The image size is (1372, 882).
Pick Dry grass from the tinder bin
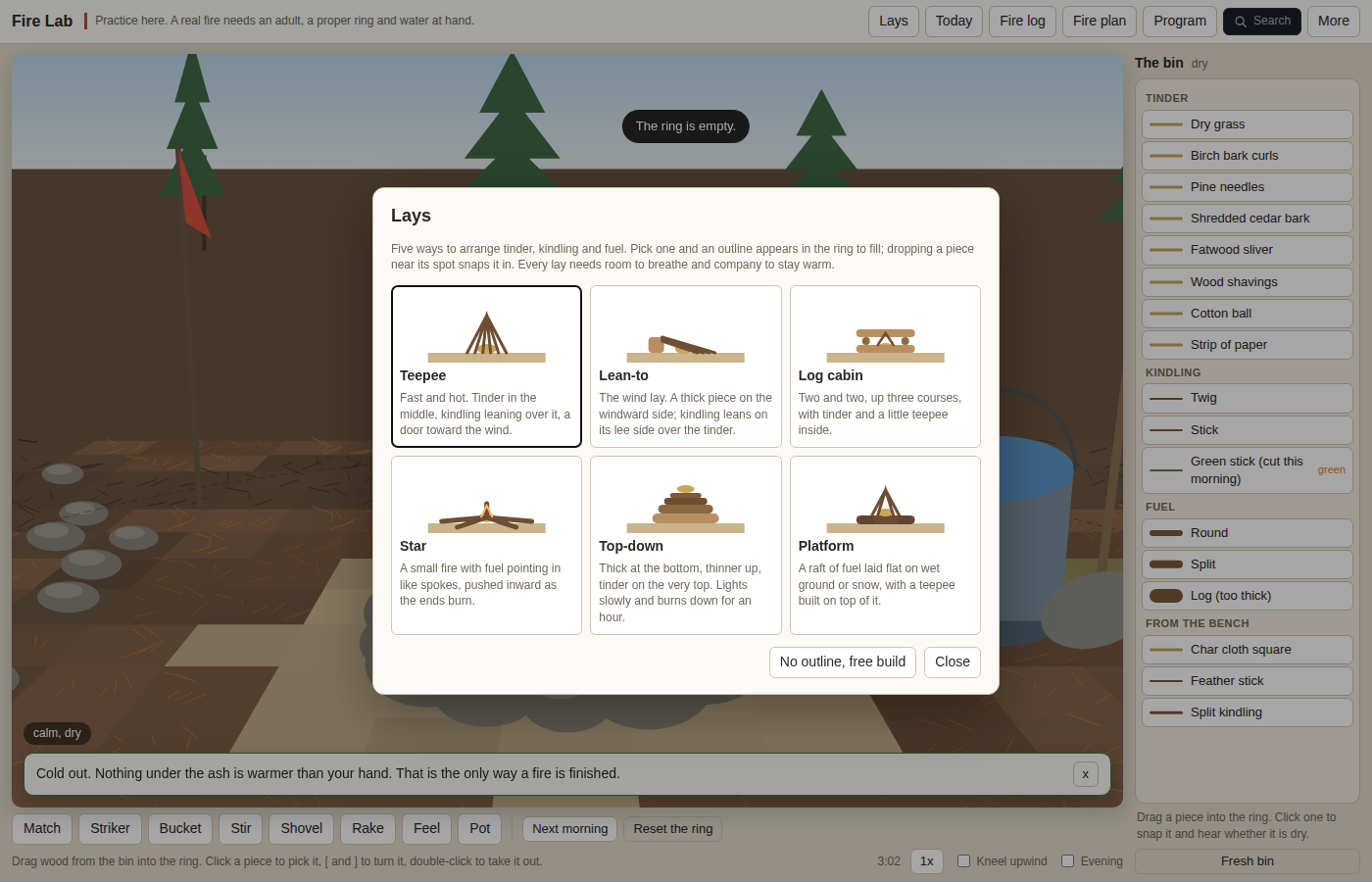(1248, 124)
